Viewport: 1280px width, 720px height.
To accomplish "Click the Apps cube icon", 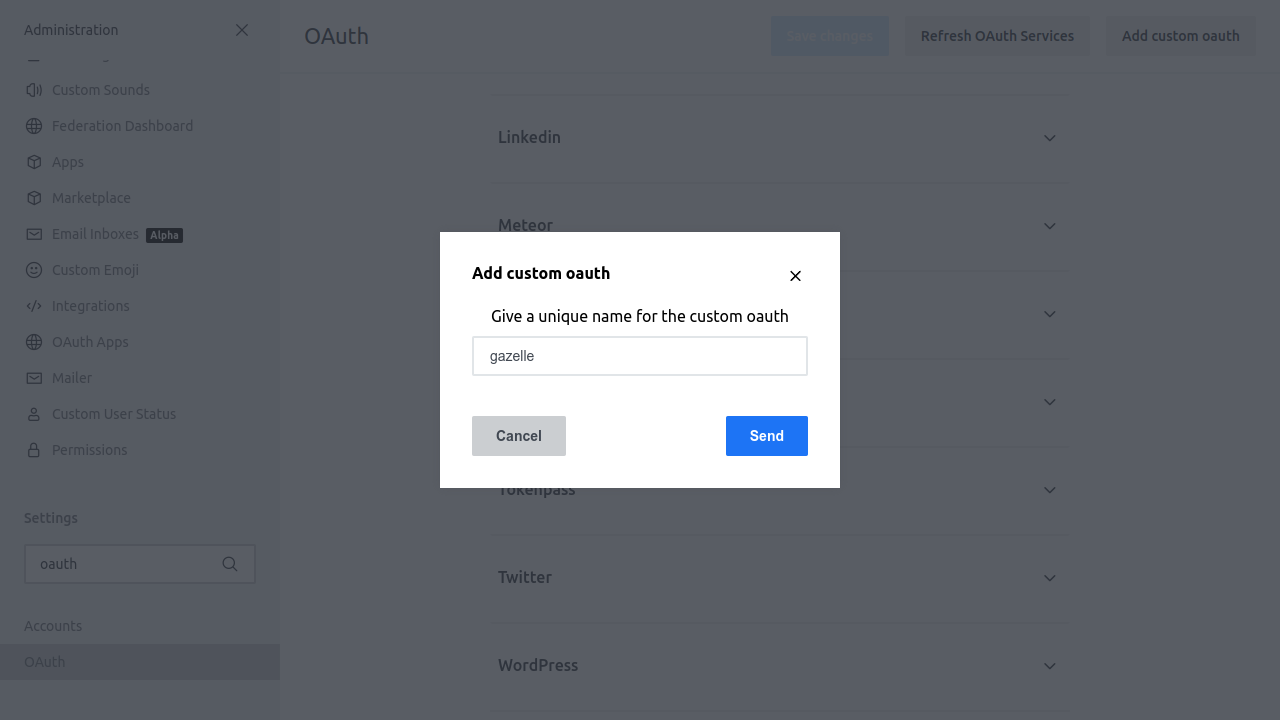I will [x=34, y=162].
